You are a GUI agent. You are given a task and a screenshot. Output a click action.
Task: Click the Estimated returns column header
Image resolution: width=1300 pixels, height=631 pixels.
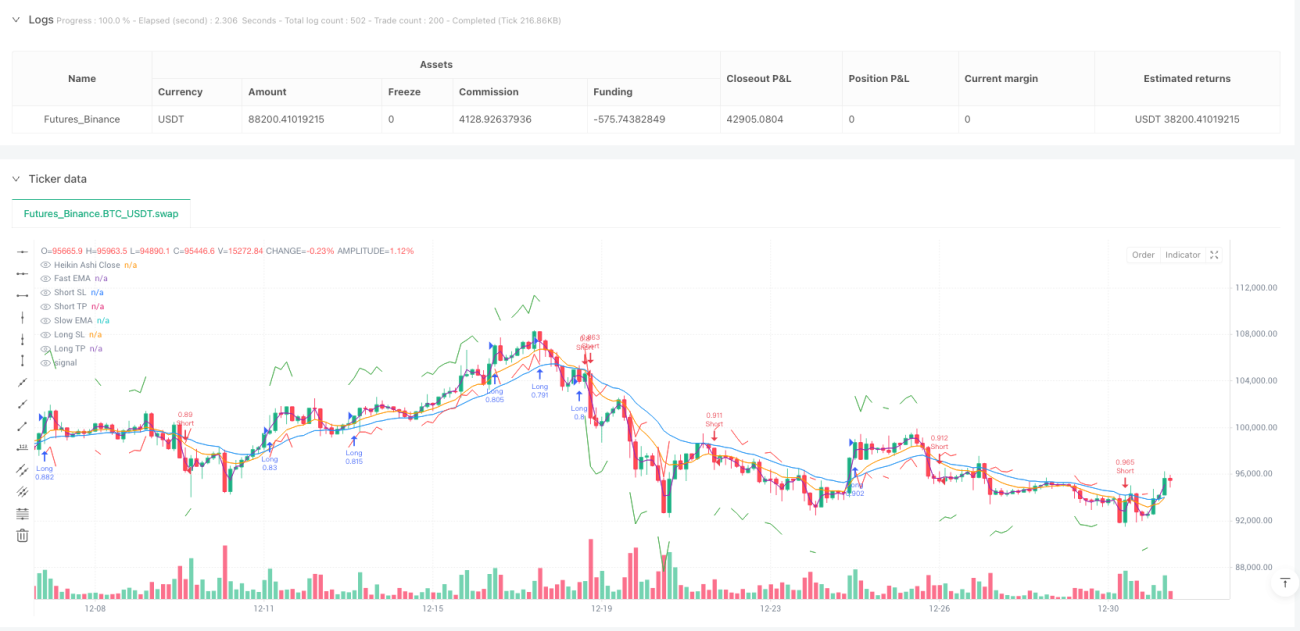(x=1187, y=78)
